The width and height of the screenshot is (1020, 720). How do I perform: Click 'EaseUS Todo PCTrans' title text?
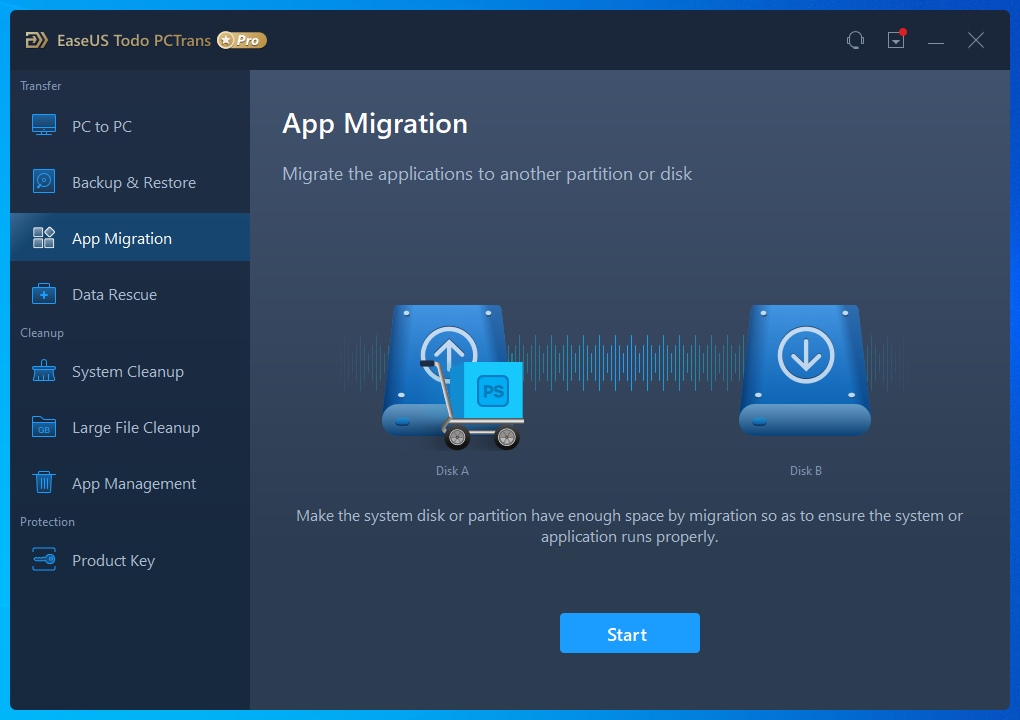pos(133,40)
